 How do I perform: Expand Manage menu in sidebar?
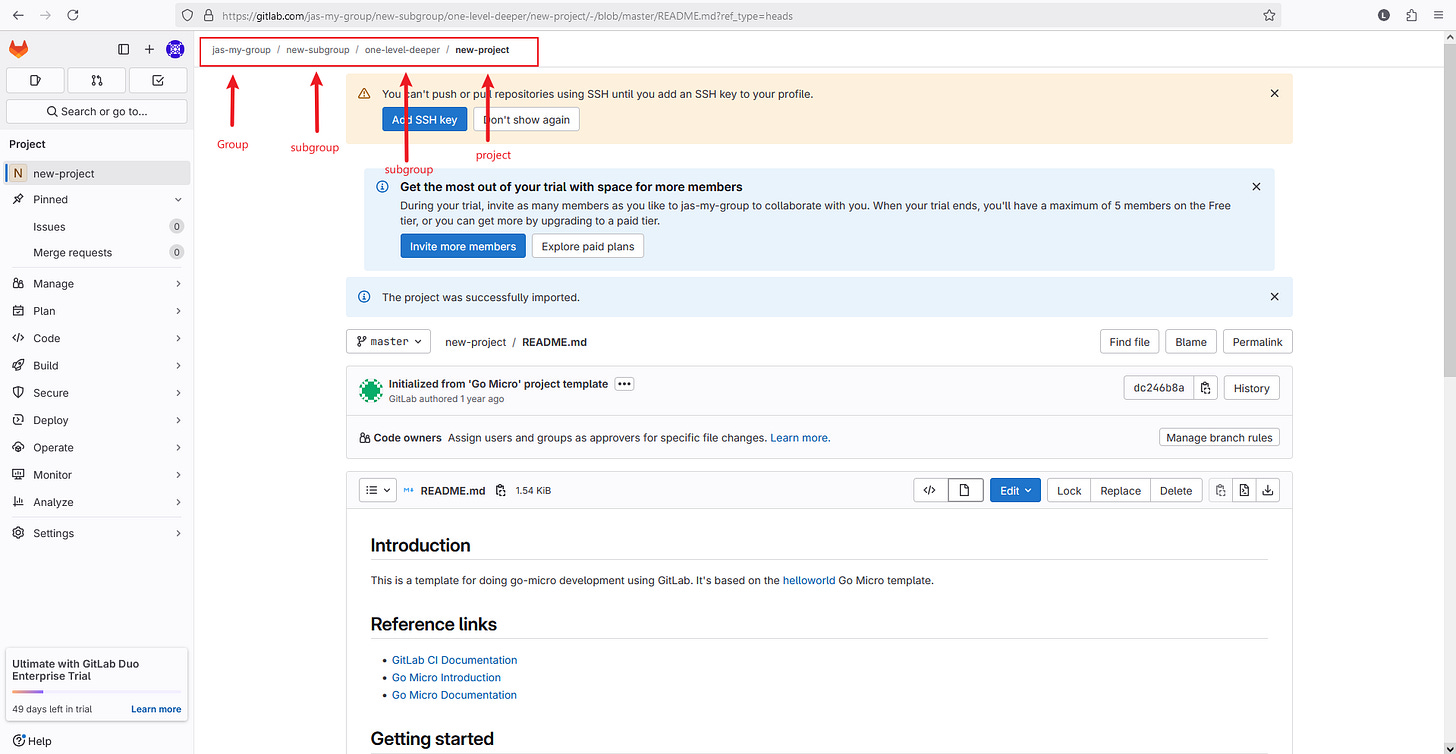click(x=97, y=283)
